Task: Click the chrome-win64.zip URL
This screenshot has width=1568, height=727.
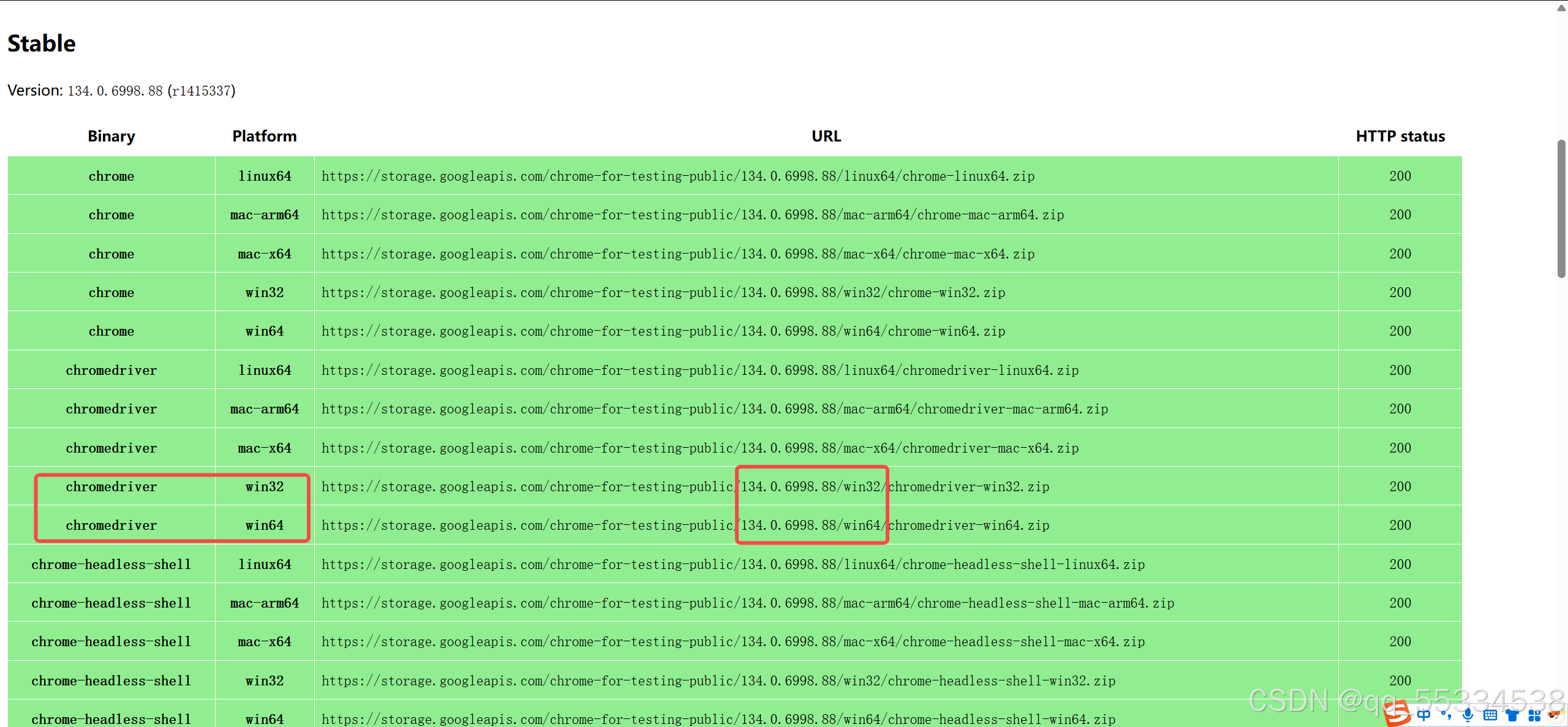Action: click(x=663, y=331)
